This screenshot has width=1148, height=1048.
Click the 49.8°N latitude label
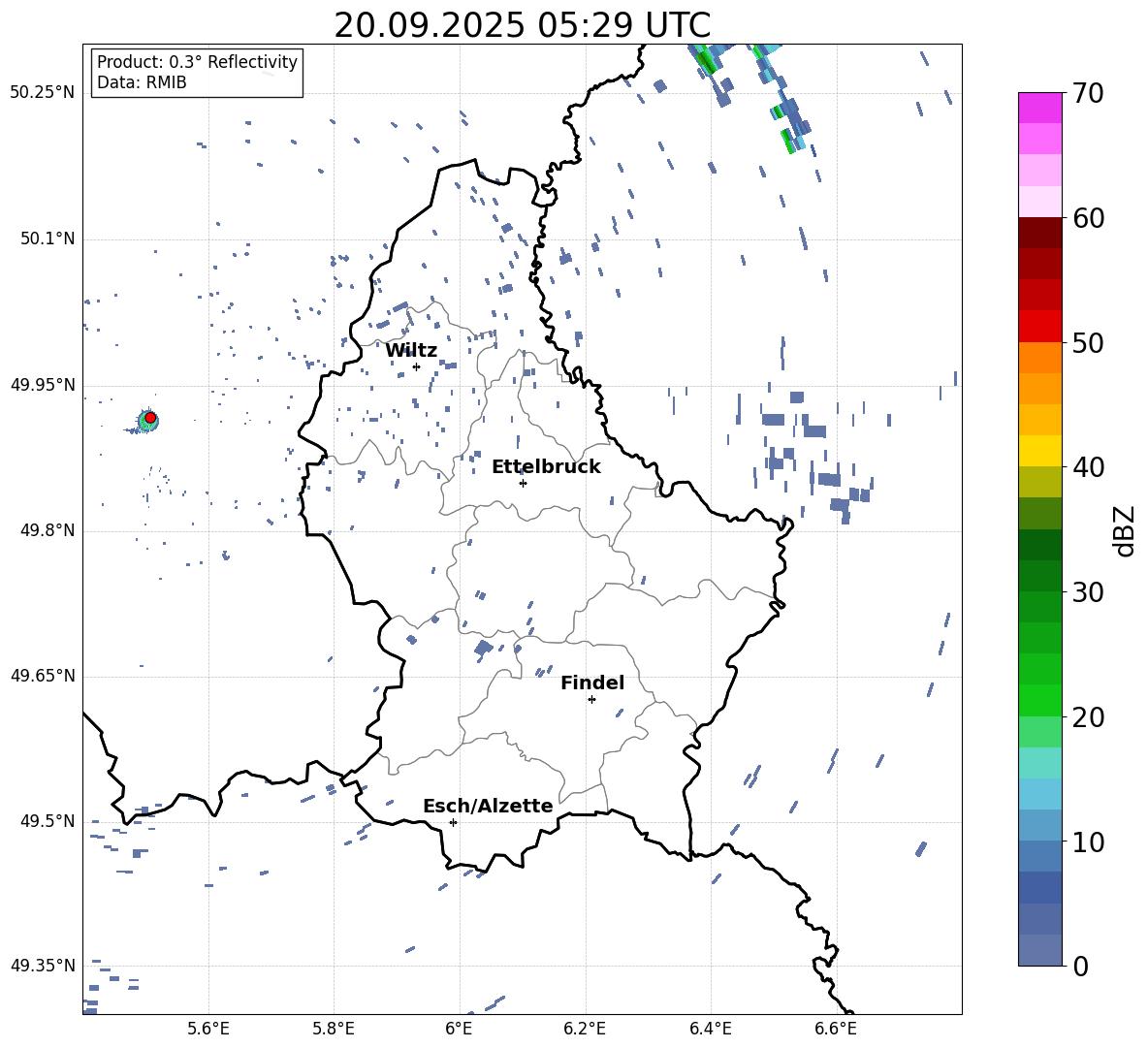point(47,530)
